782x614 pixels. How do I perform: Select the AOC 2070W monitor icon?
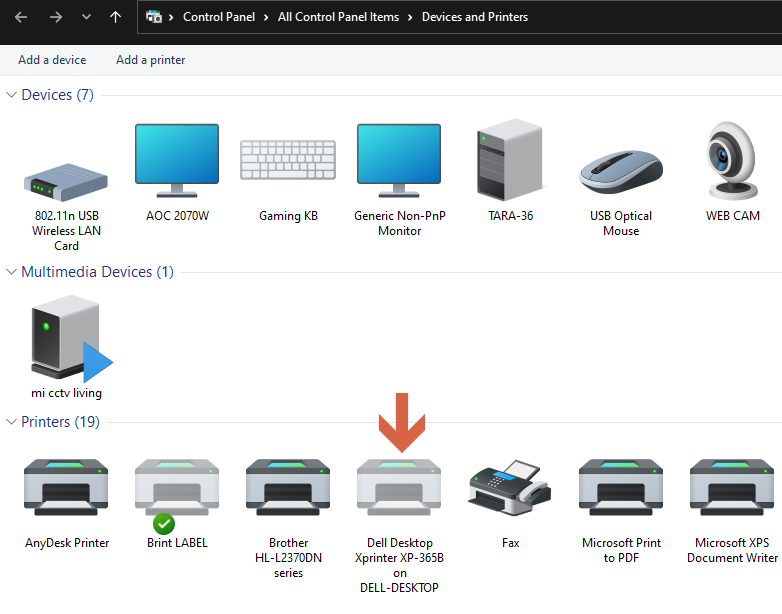[177, 161]
